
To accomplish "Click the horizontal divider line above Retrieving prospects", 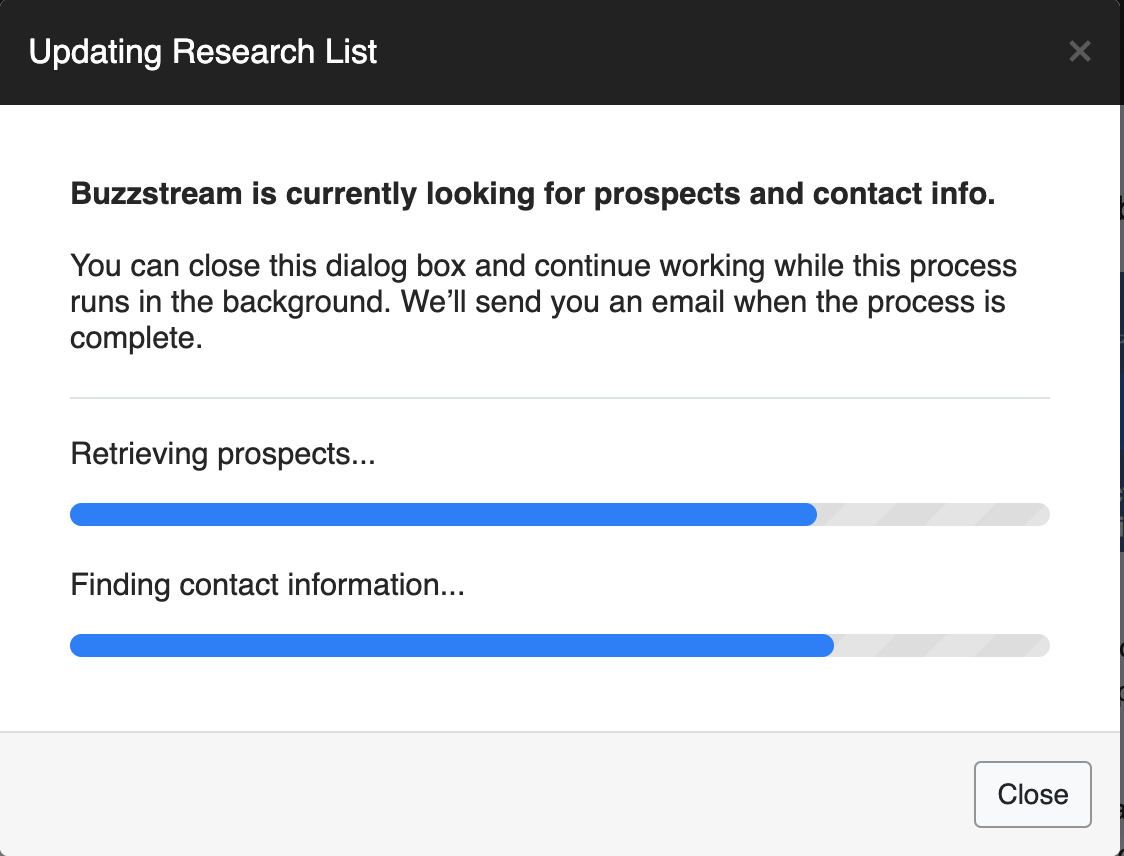I will pyautogui.click(x=559, y=398).
